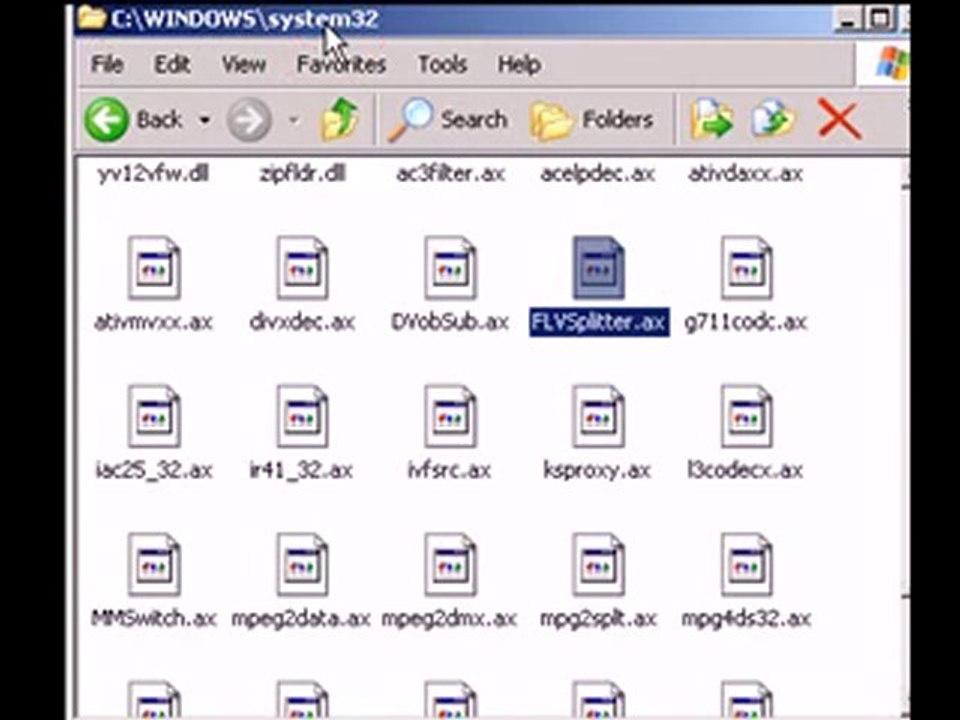
Task: Select the mpg2splt.ax file icon
Action: (x=598, y=564)
